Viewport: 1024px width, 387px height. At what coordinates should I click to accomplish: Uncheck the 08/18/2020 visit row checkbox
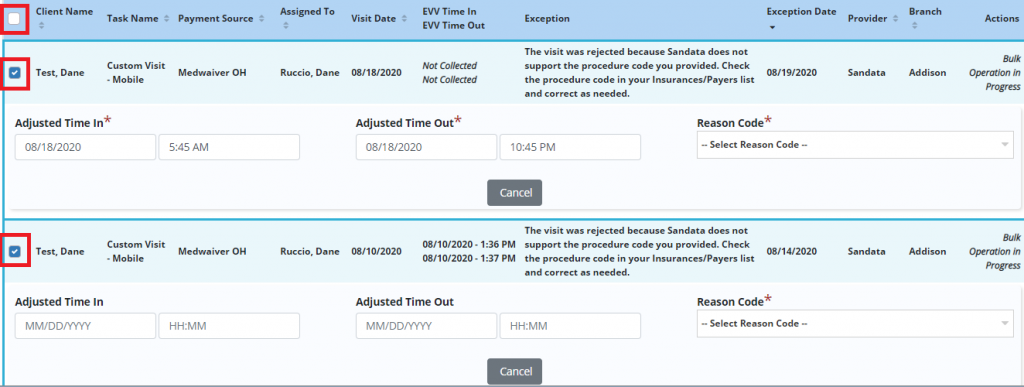[15, 72]
